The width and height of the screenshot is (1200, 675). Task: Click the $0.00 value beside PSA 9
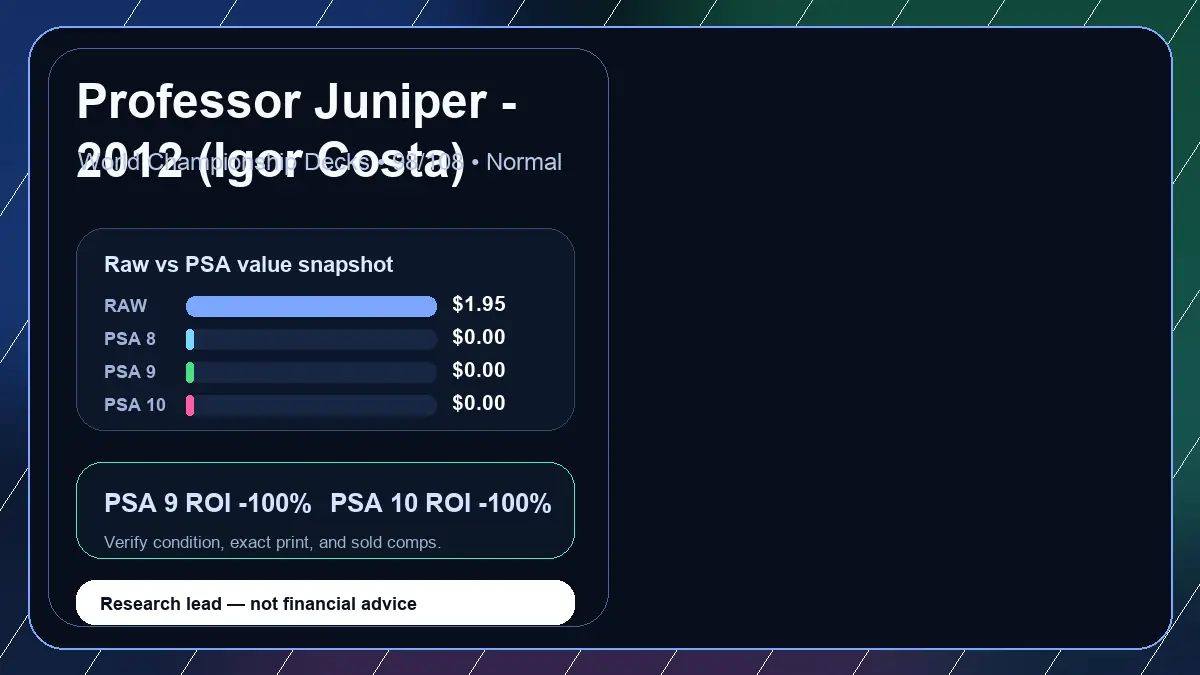479,371
